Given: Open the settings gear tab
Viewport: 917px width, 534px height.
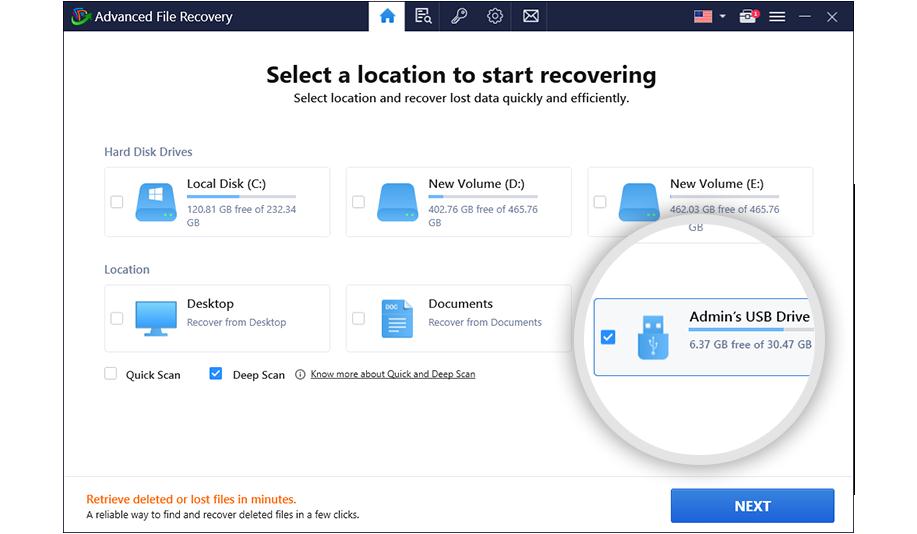Looking at the screenshot, I should (495, 16).
